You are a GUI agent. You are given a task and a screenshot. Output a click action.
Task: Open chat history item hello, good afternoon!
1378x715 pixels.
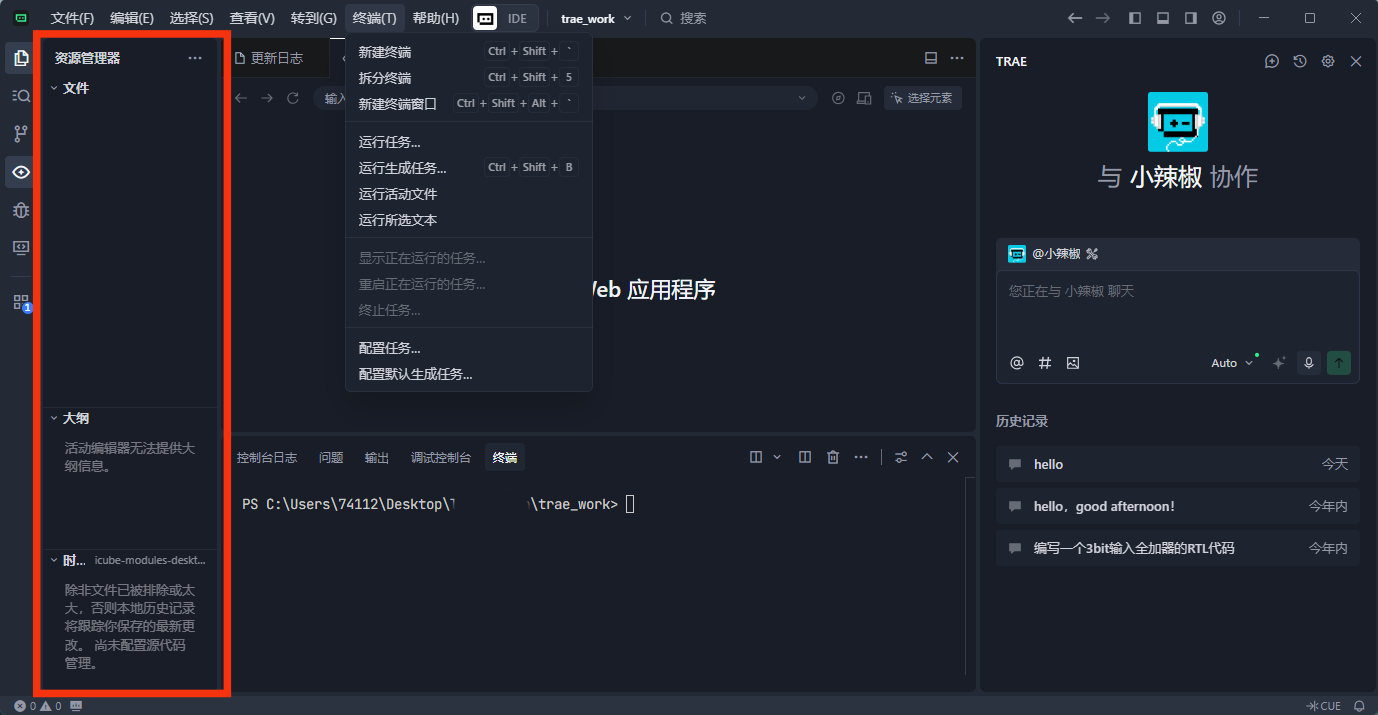[1177, 506]
